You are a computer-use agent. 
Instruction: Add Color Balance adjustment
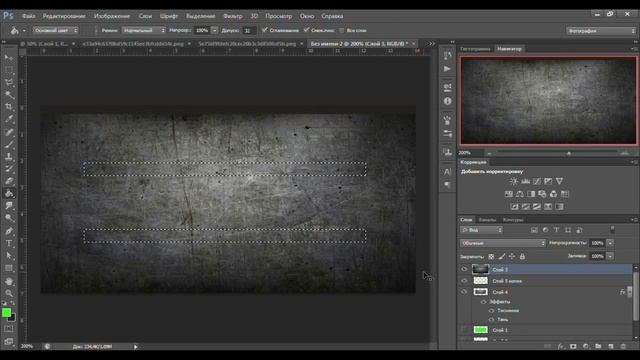[x=520, y=194]
